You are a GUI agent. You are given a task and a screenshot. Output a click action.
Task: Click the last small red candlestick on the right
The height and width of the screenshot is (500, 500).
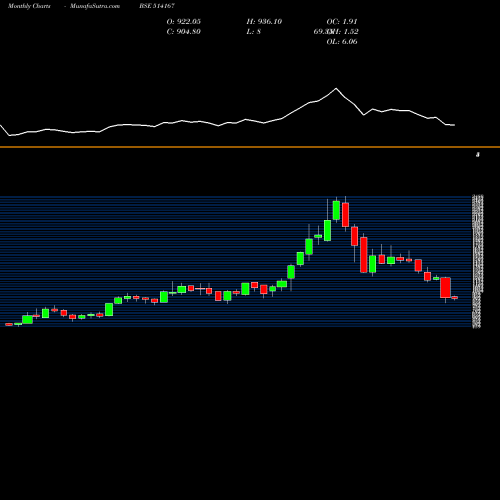(x=455, y=297)
